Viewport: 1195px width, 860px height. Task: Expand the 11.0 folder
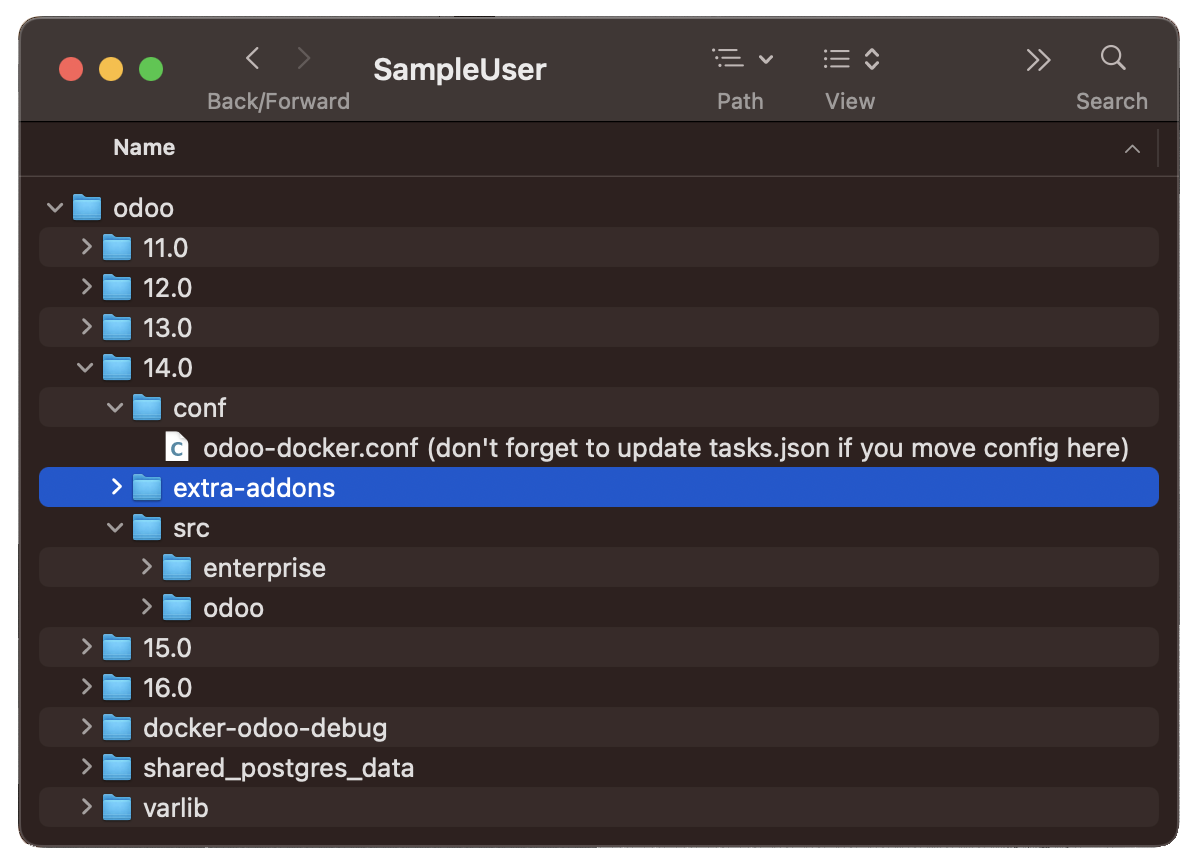pyautogui.click(x=86, y=247)
